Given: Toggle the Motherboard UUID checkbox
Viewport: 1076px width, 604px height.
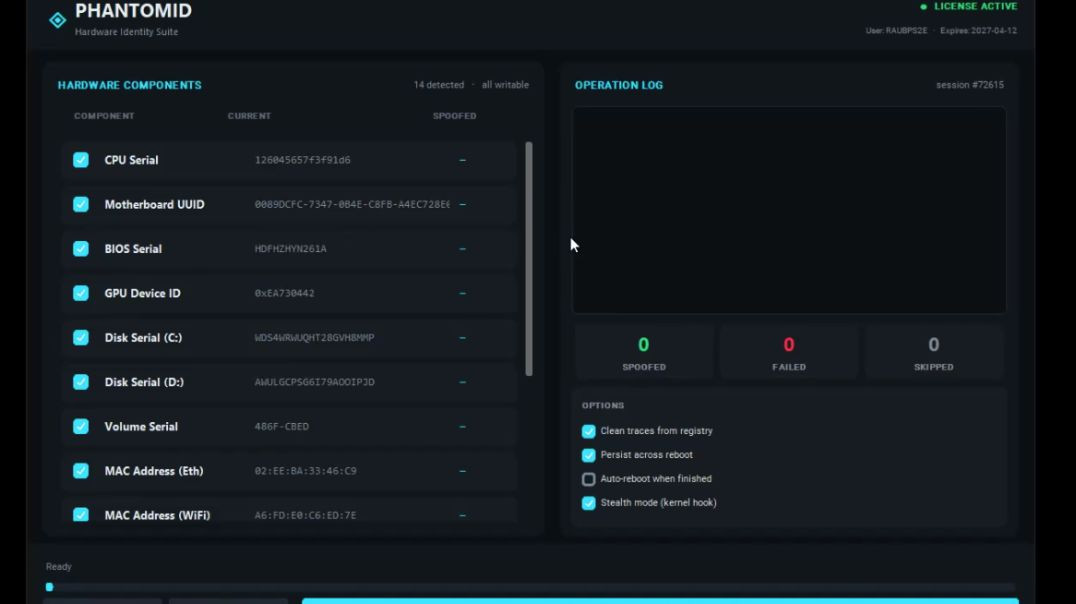Looking at the screenshot, I should 81,205.
